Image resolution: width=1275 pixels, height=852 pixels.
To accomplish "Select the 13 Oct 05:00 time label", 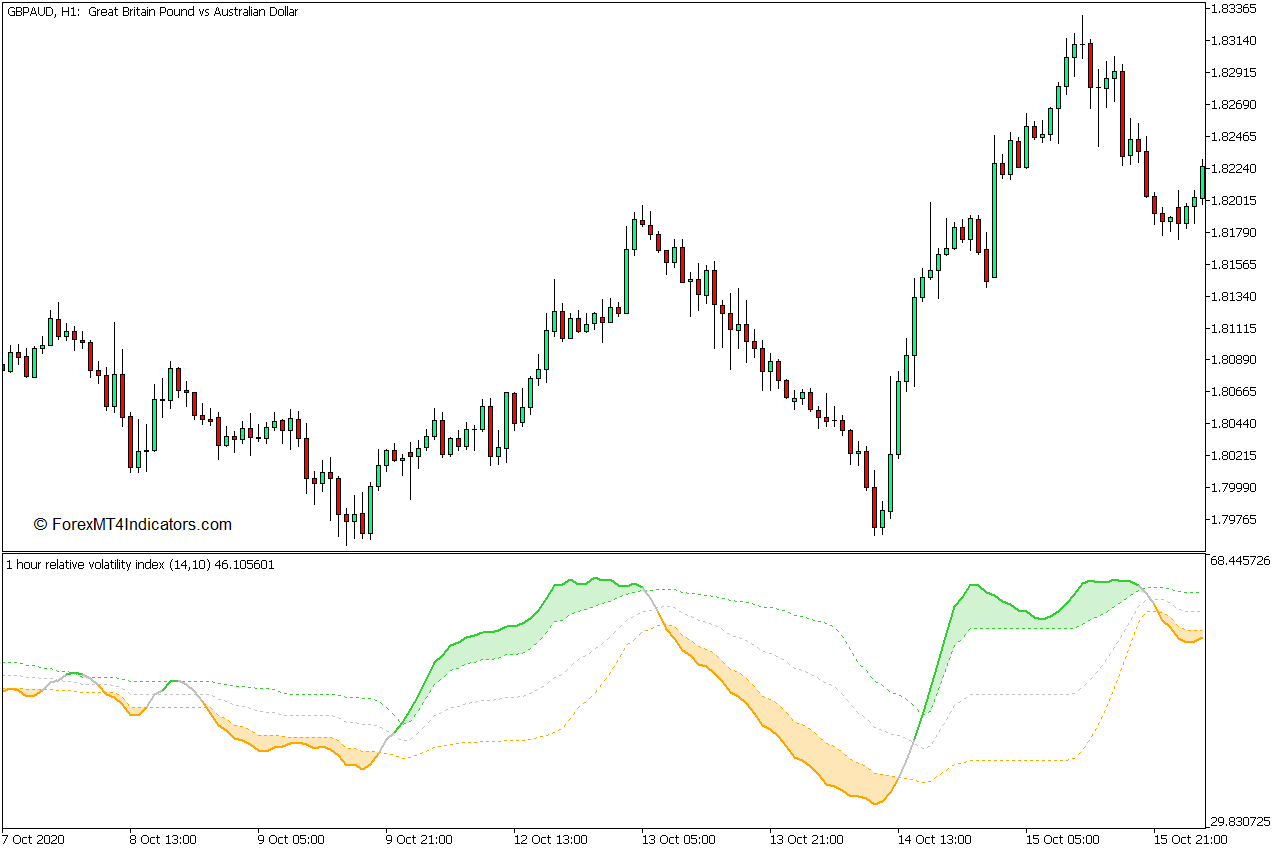I will (x=678, y=839).
